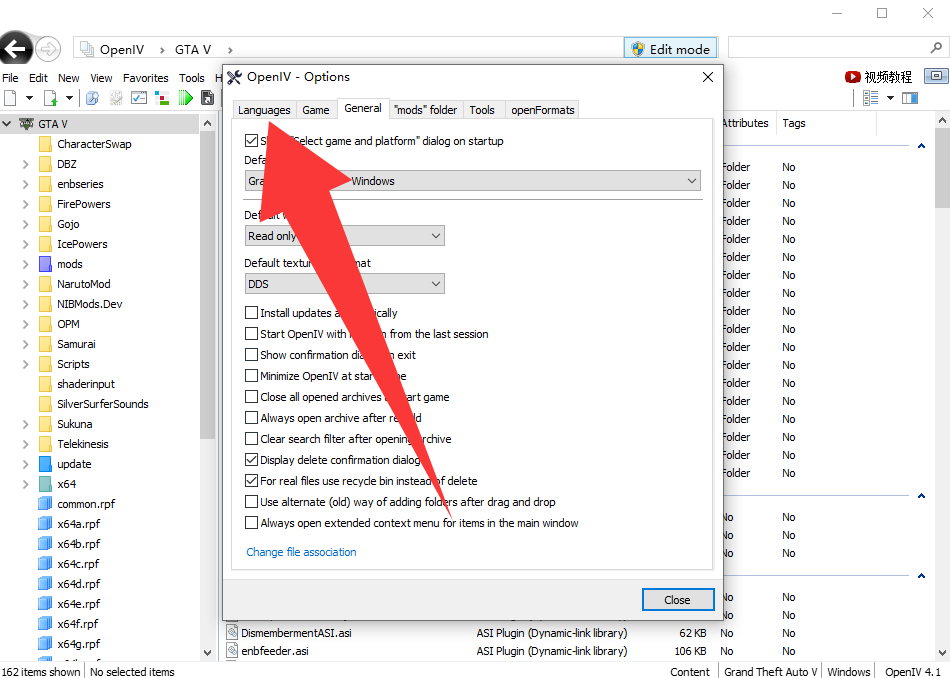Enable Close all opened archives checkbox
Image resolution: width=950 pixels, height=678 pixels.
pyautogui.click(x=251, y=397)
